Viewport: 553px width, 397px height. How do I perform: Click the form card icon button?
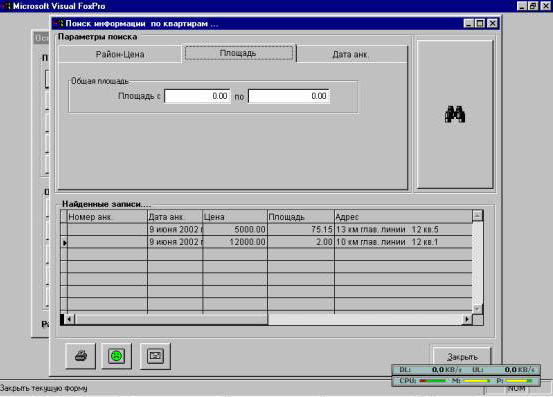pos(155,356)
